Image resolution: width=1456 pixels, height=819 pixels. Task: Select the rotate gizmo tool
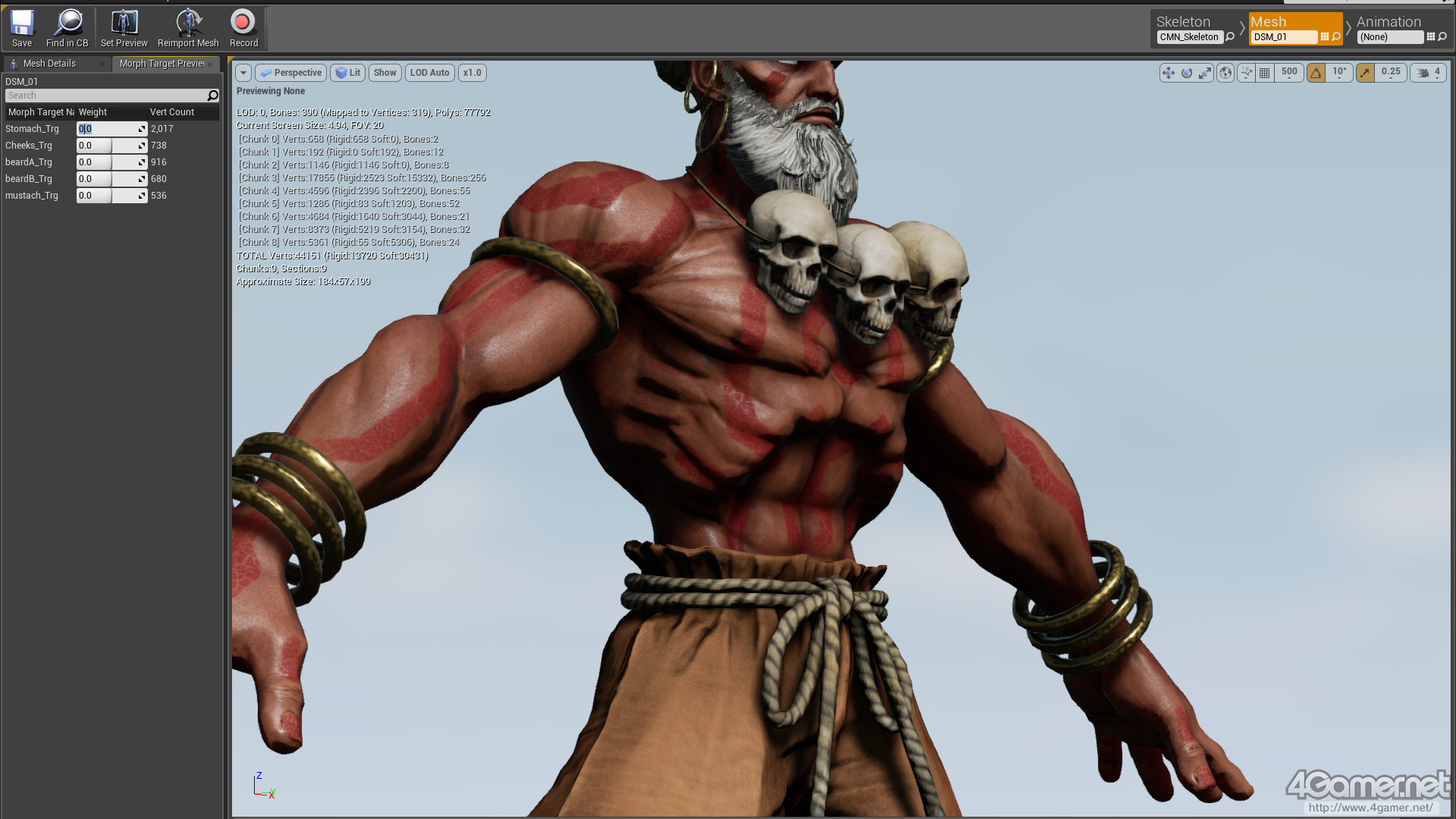pos(1187,73)
